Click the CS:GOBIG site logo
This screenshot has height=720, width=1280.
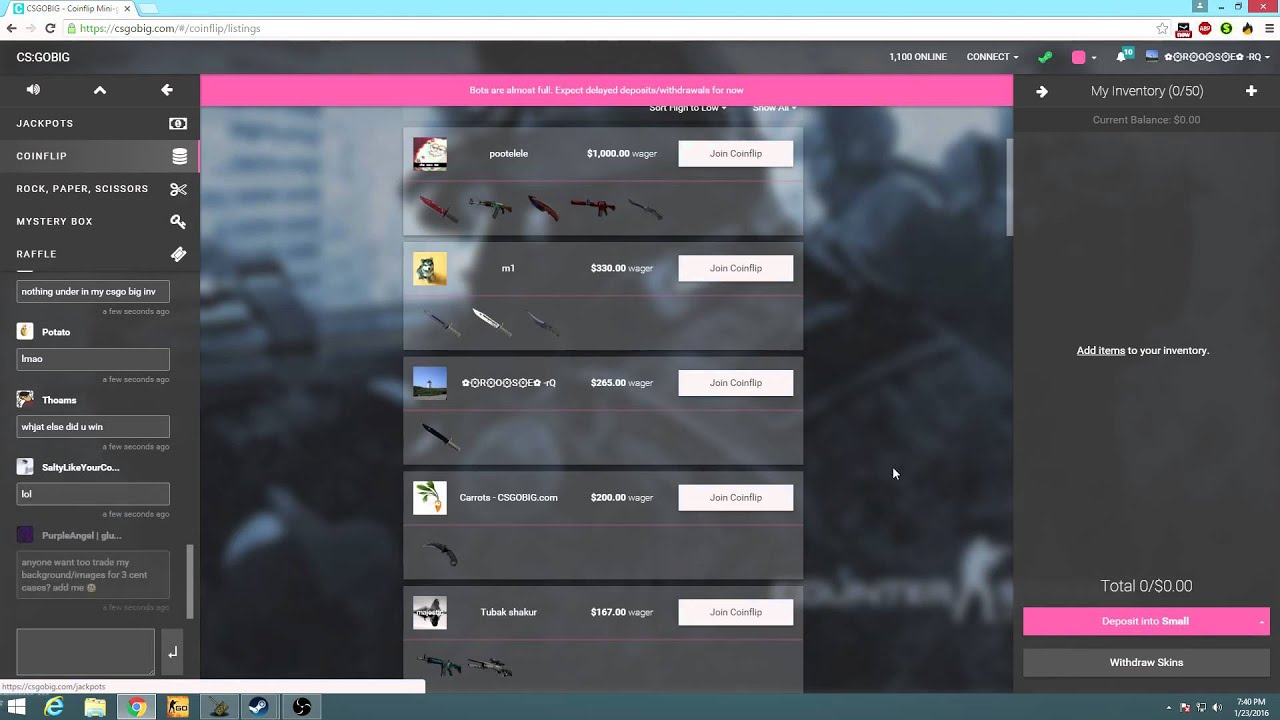(43, 57)
